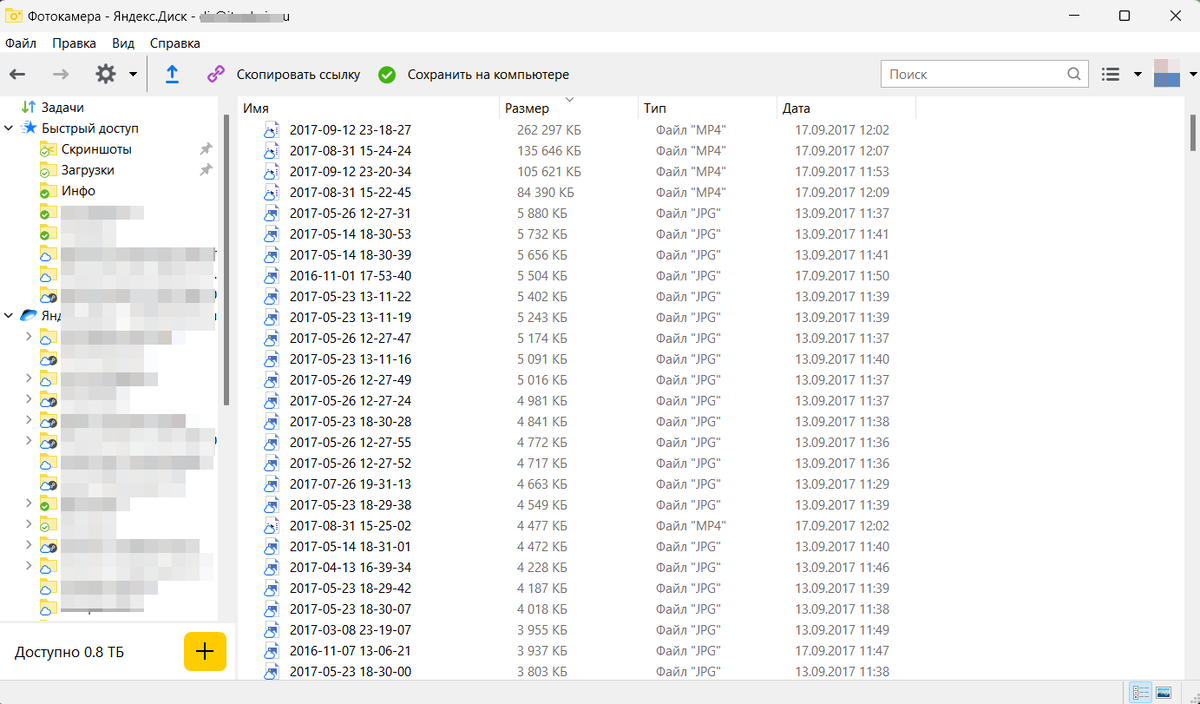
Task: Click the 262 297 КБ size cell
Action: (549, 130)
